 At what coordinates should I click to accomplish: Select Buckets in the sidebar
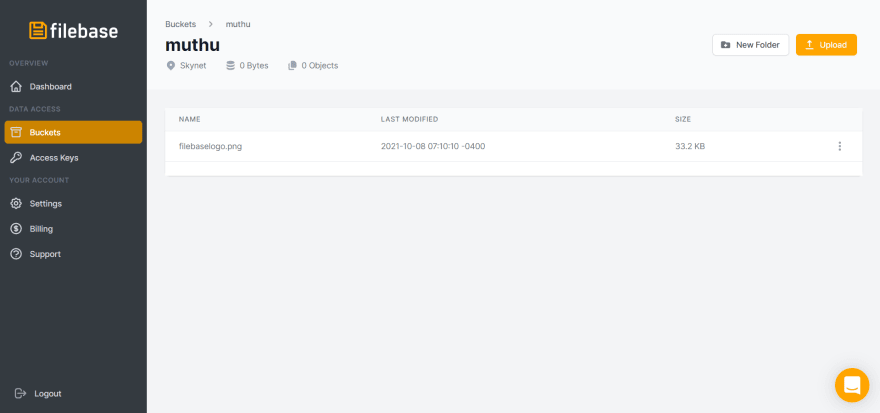[x=73, y=132]
